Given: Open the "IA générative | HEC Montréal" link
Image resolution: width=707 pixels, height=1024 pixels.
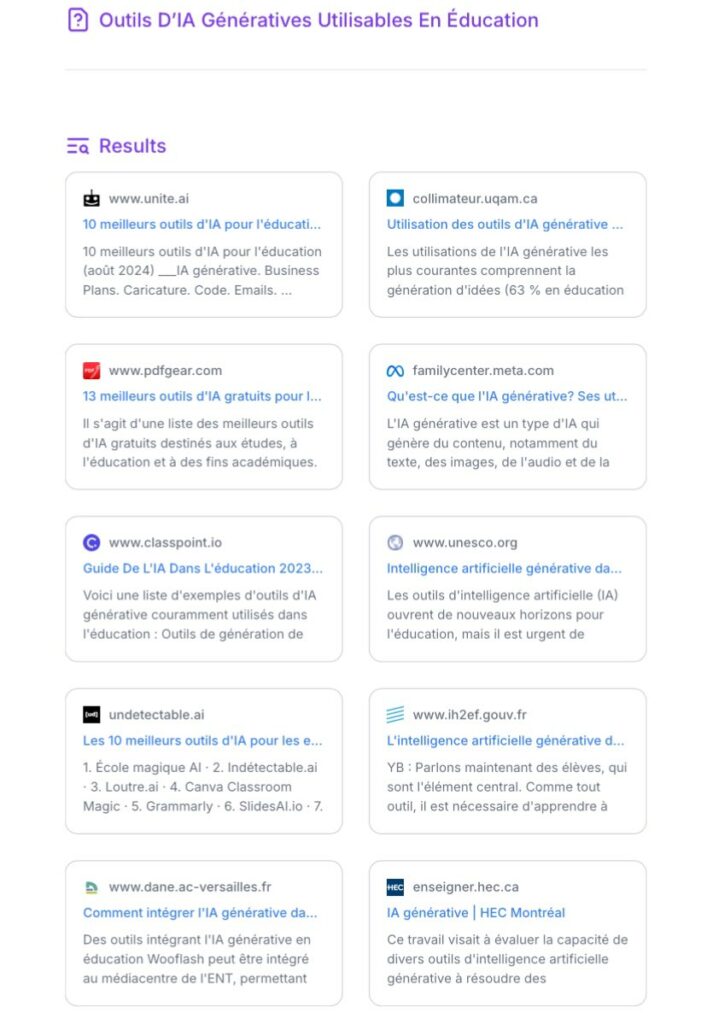Looking at the screenshot, I should click(x=476, y=912).
